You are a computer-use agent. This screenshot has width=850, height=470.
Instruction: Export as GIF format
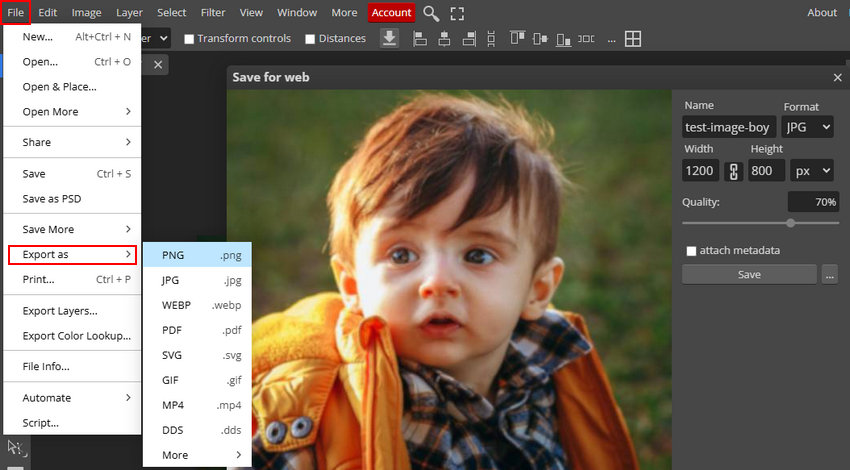(197, 380)
